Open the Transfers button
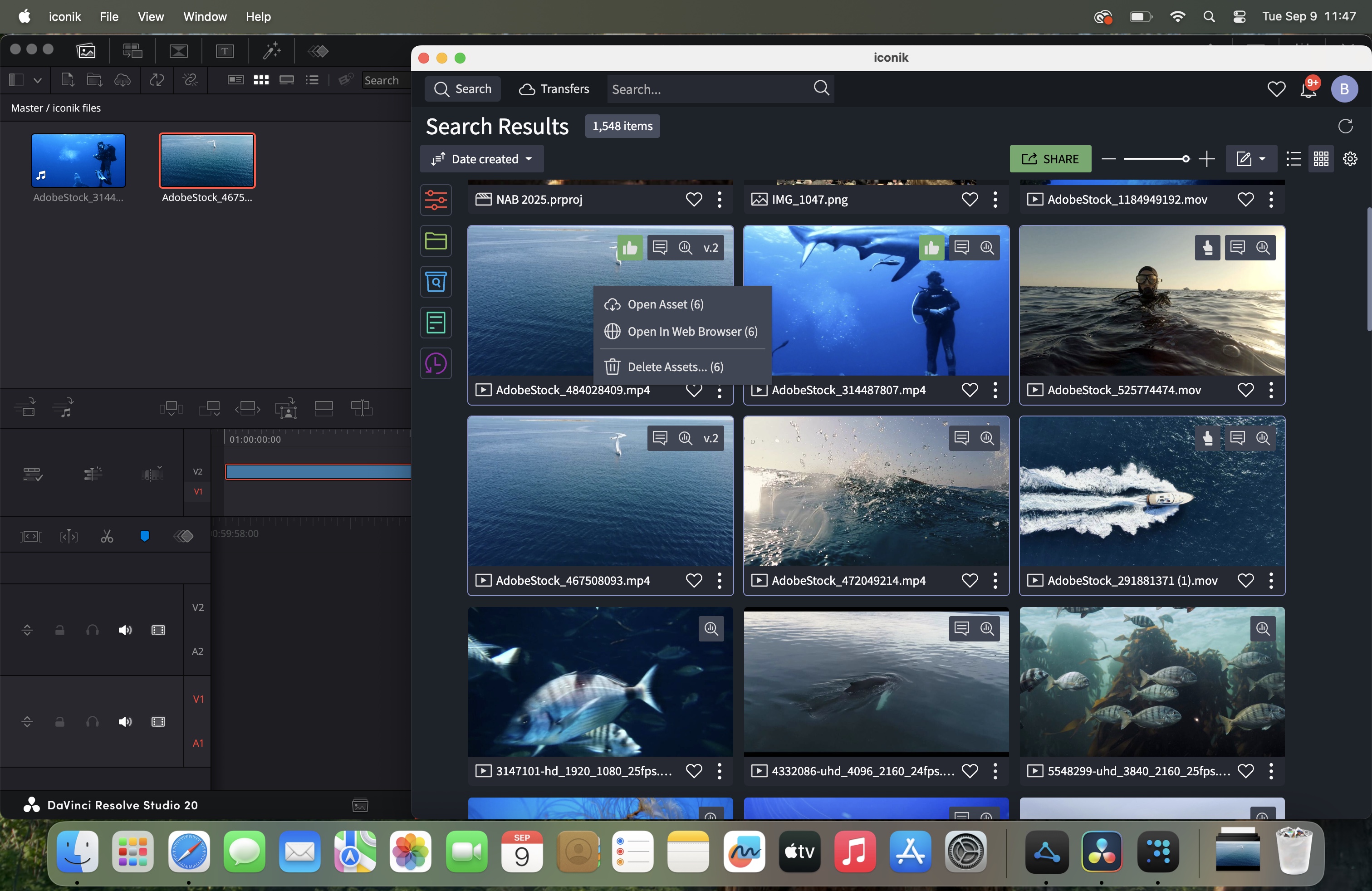The height and width of the screenshot is (891, 1372). click(554, 89)
